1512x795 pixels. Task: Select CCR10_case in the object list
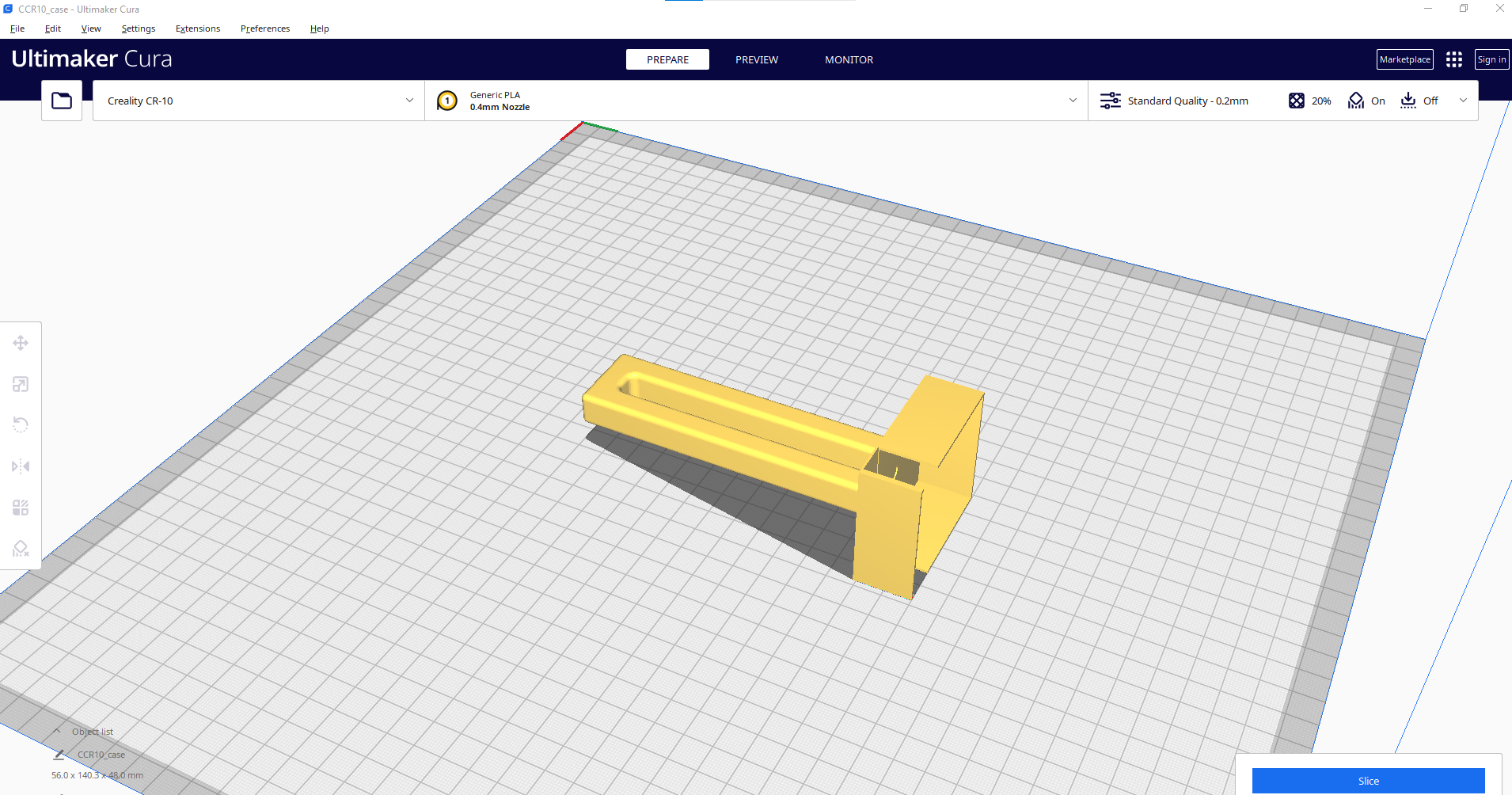tap(101, 755)
